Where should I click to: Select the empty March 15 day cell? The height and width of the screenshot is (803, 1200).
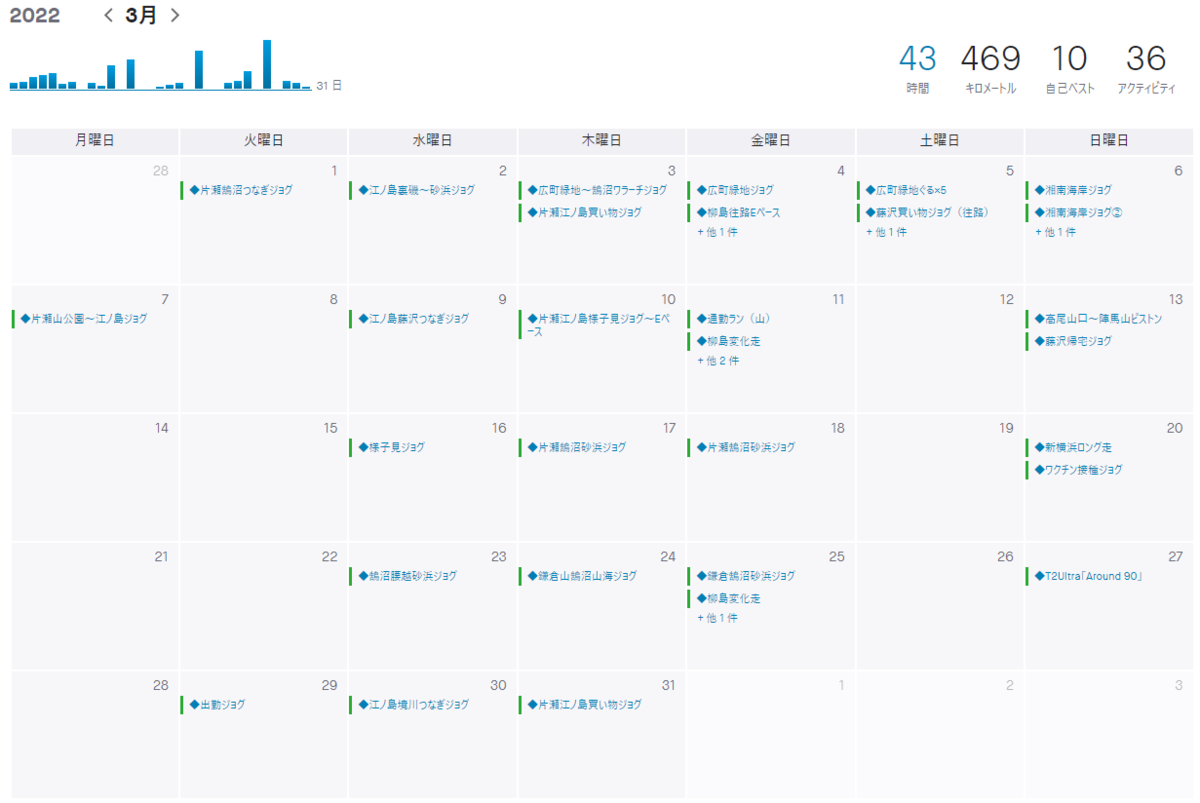264,477
